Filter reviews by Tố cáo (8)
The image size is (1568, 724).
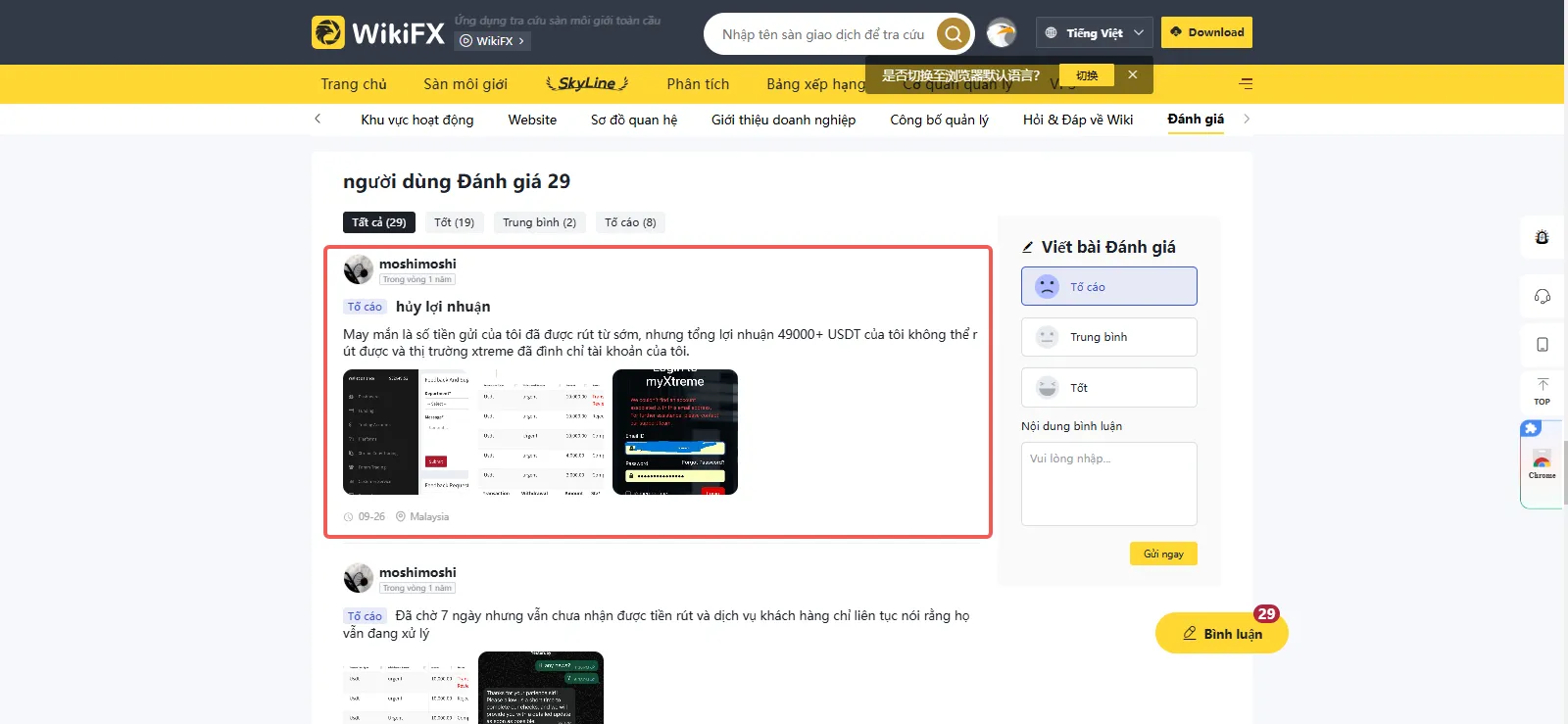coord(630,222)
